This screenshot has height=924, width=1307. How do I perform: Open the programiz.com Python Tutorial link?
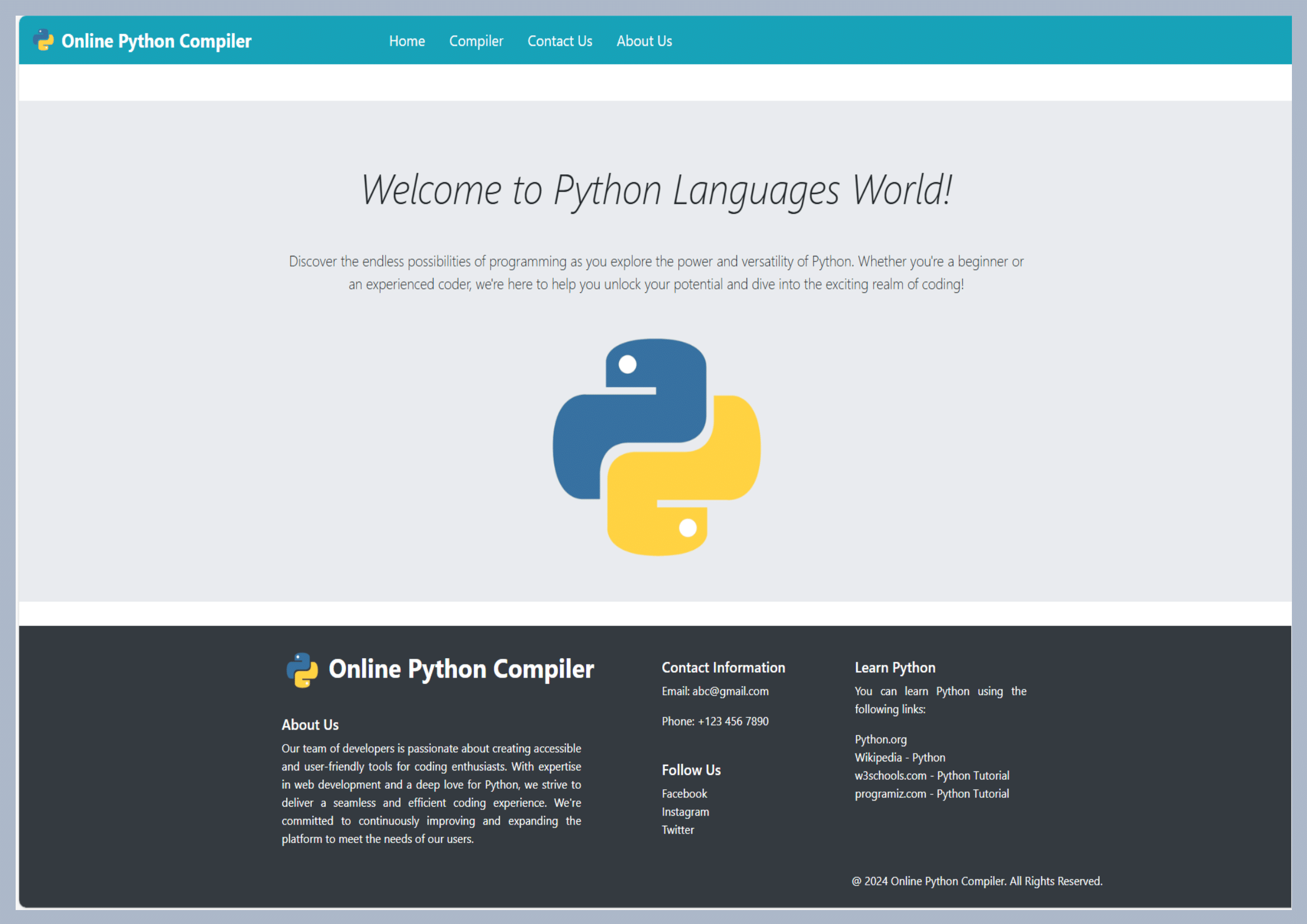click(x=931, y=794)
